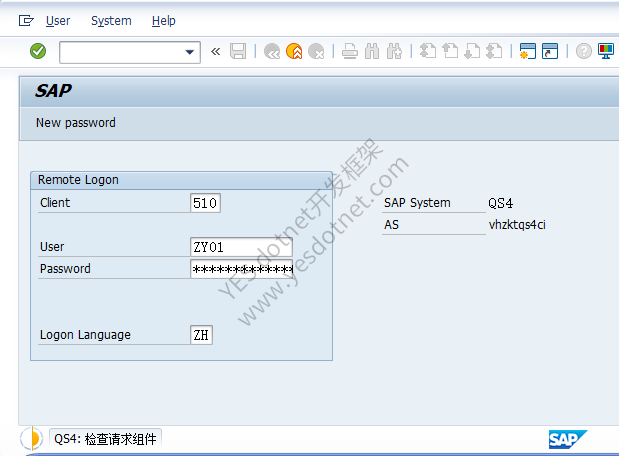This screenshot has width=619, height=456.
Task: Click the Save floppy disk icon
Action: 238,51
